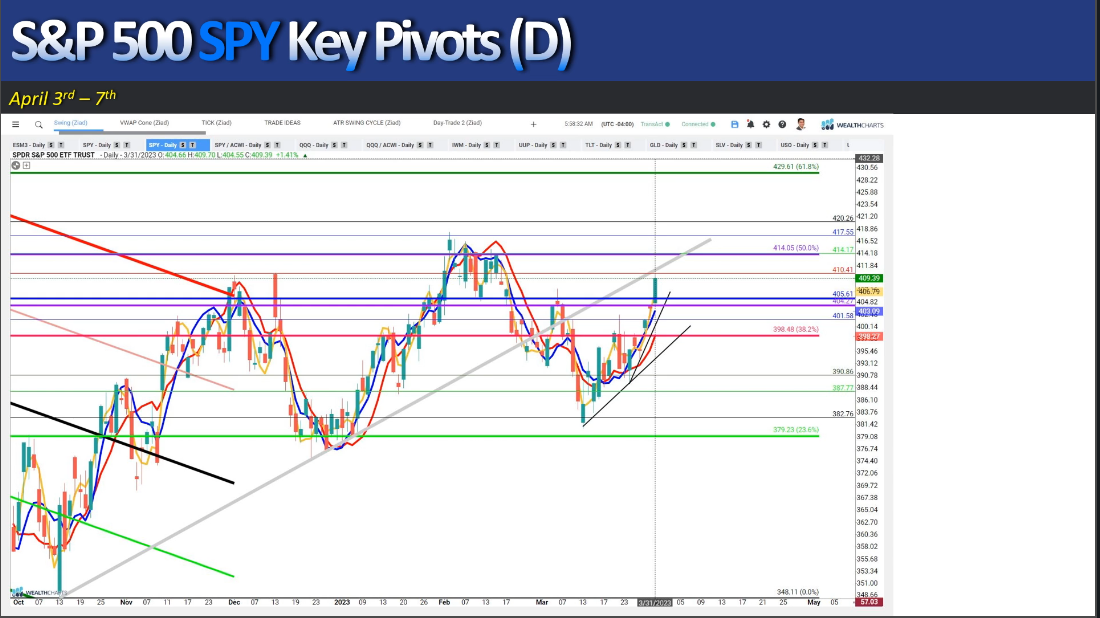The image size is (1100, 618).
Task: Click the WealthCharts logo
Action: click(852, 125)
